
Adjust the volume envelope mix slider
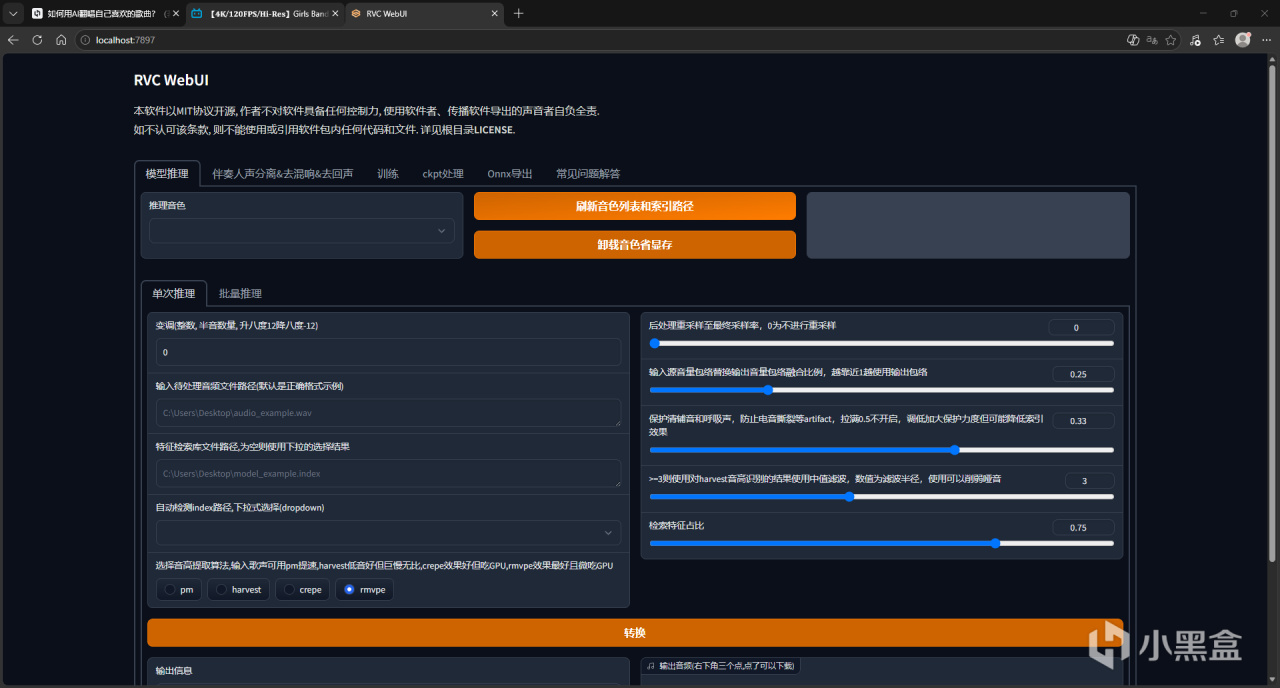click(881, 390)
